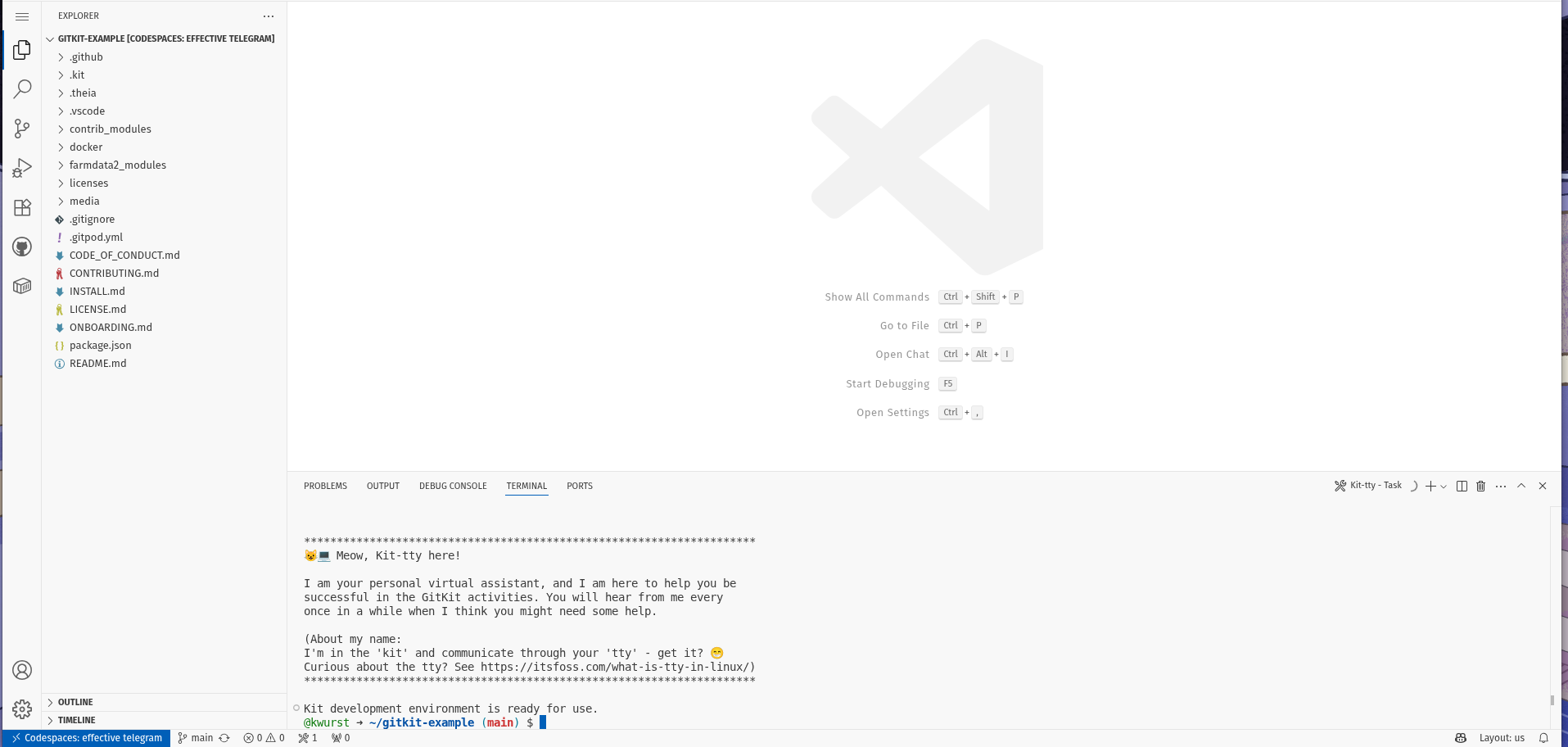
Task: Expand the contrib_modules folder
Action: coord(110,129)
